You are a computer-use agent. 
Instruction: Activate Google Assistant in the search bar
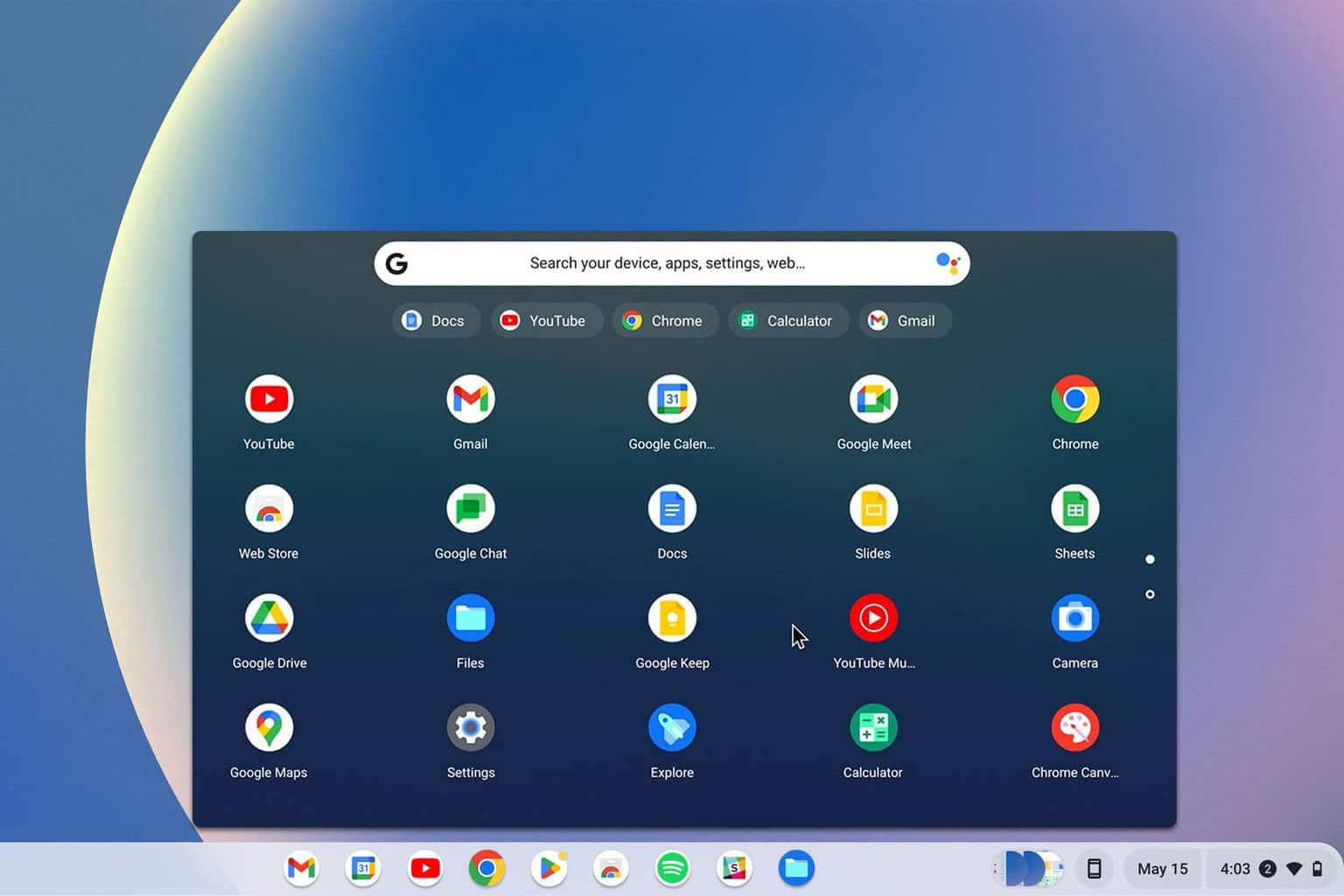[x=948, y=262]
